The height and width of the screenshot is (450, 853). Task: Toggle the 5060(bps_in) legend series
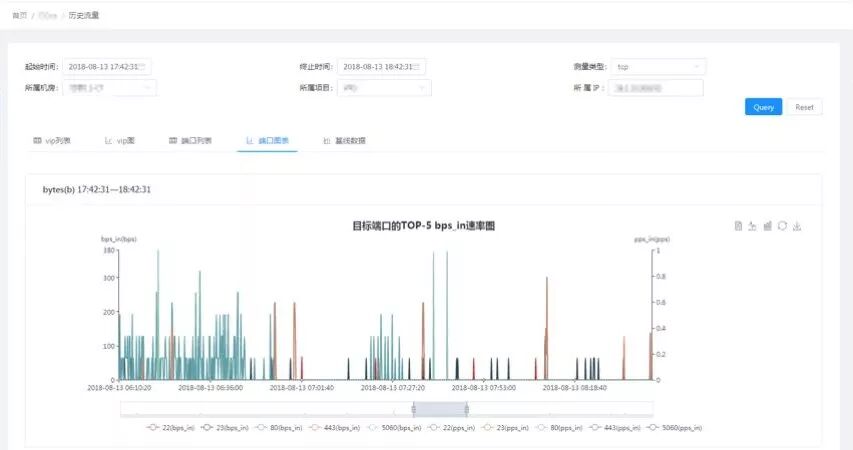pyautogui.click(x=394, y=428)
